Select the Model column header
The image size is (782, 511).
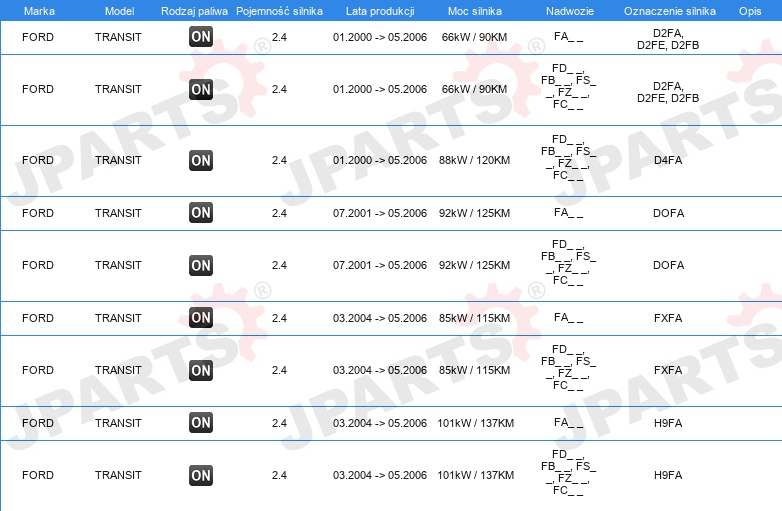tap(119, 11)
